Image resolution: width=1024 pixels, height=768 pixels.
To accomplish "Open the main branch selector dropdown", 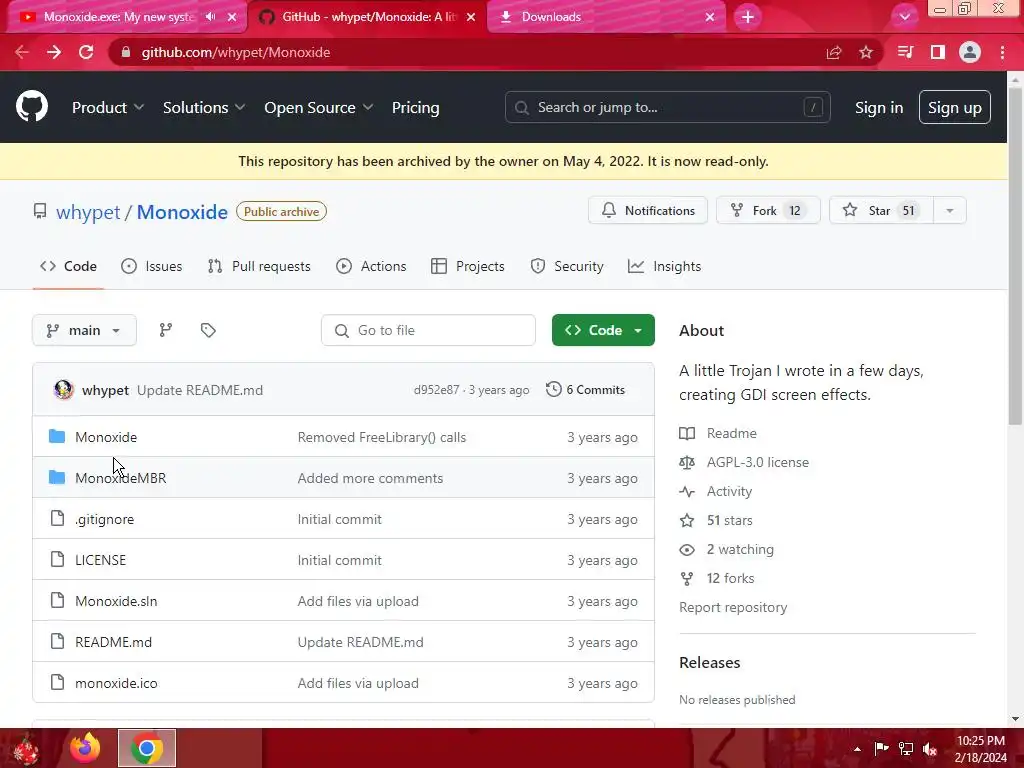I will point(84,330).
